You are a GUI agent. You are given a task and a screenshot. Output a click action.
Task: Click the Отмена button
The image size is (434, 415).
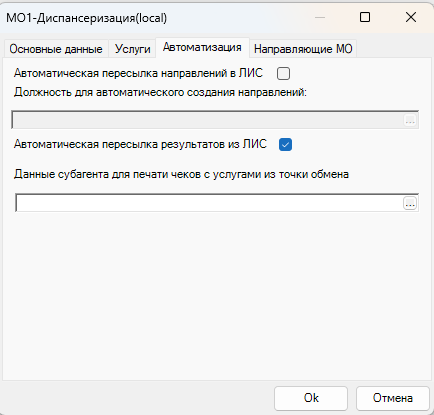click(x=393, y=398)
